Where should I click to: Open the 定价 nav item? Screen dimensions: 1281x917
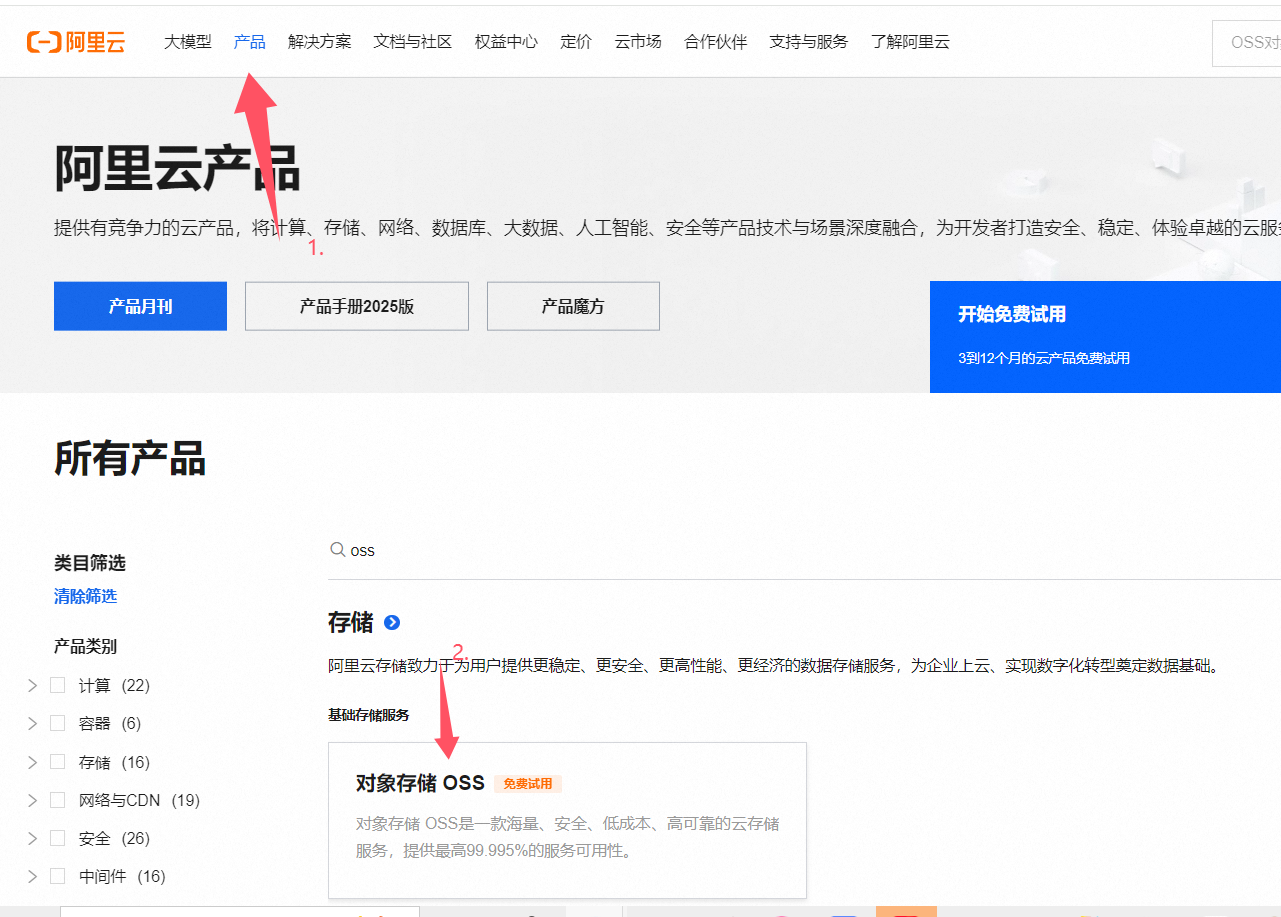576,42
